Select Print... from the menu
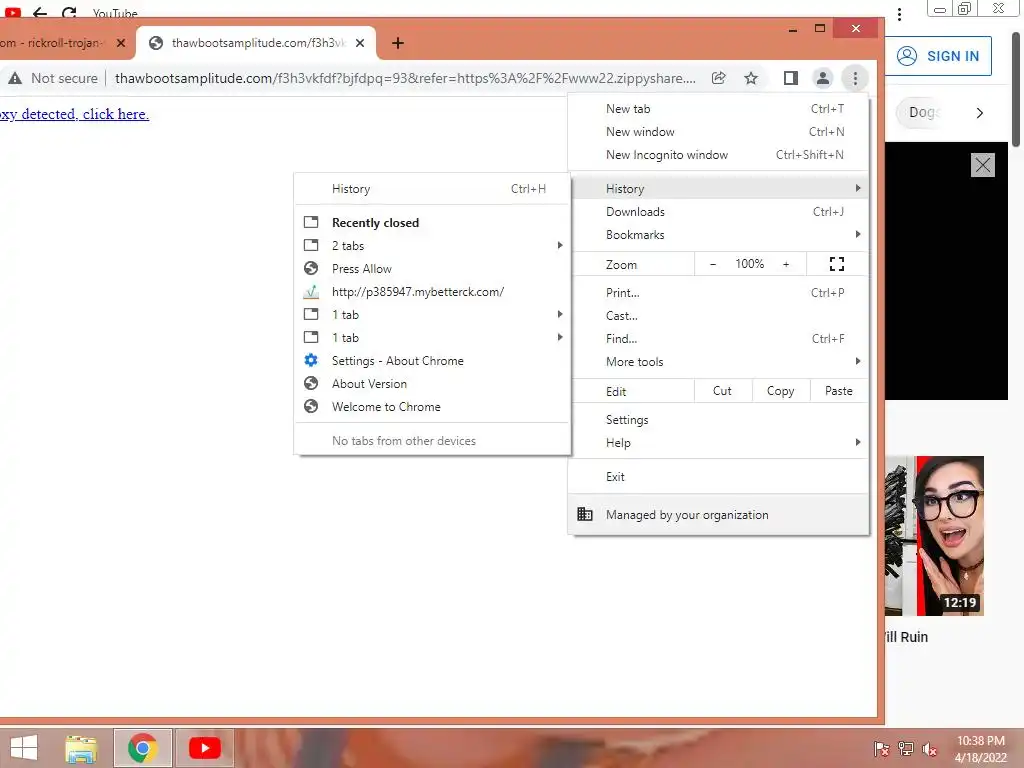Screen dimensions: 1024x768 pos(718,293)
